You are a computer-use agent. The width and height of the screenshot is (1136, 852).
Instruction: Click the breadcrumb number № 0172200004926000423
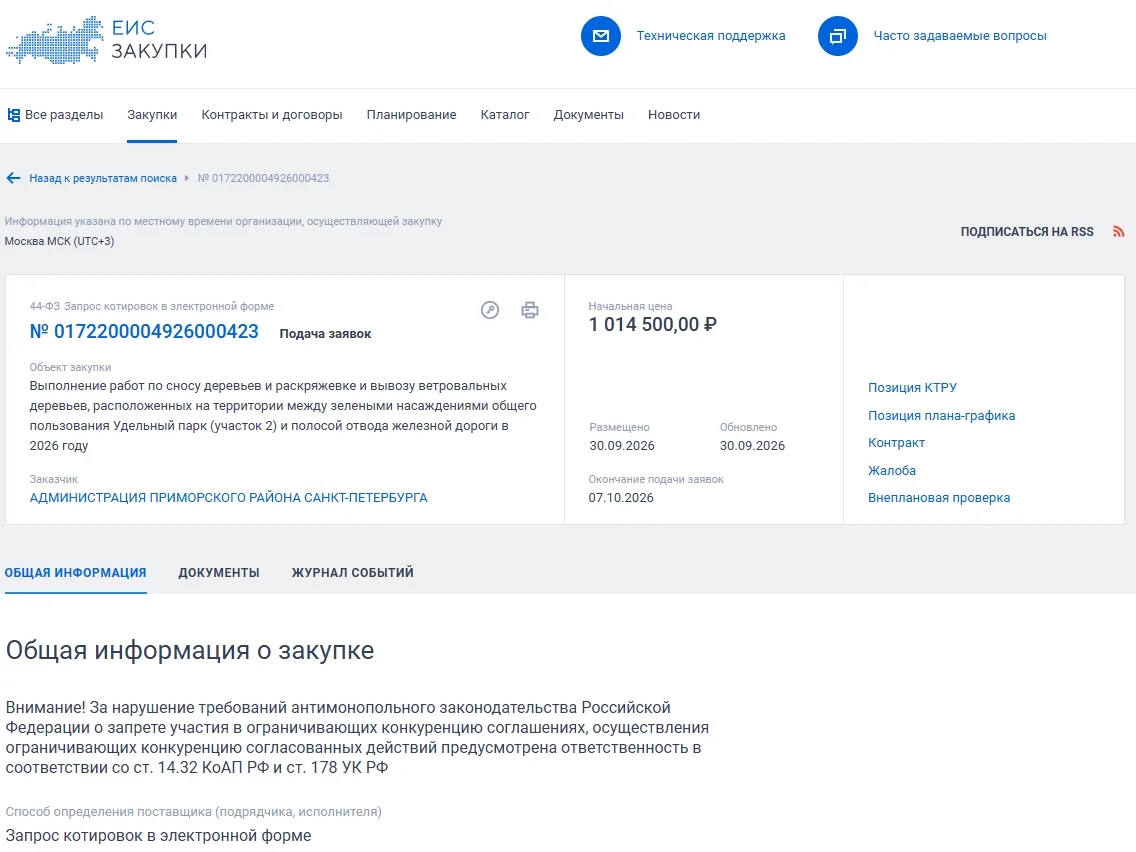[264, 178]
